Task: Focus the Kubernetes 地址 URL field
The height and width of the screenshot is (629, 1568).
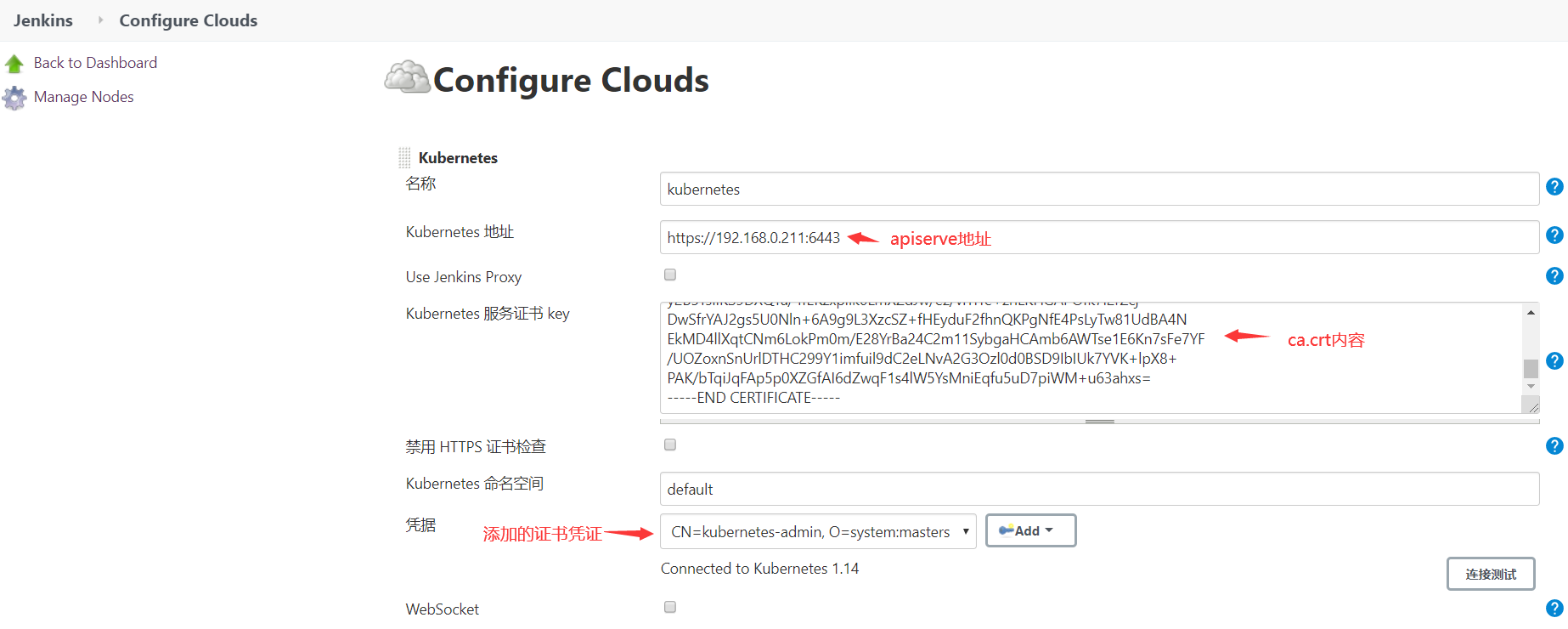Action: [1099, 237]
